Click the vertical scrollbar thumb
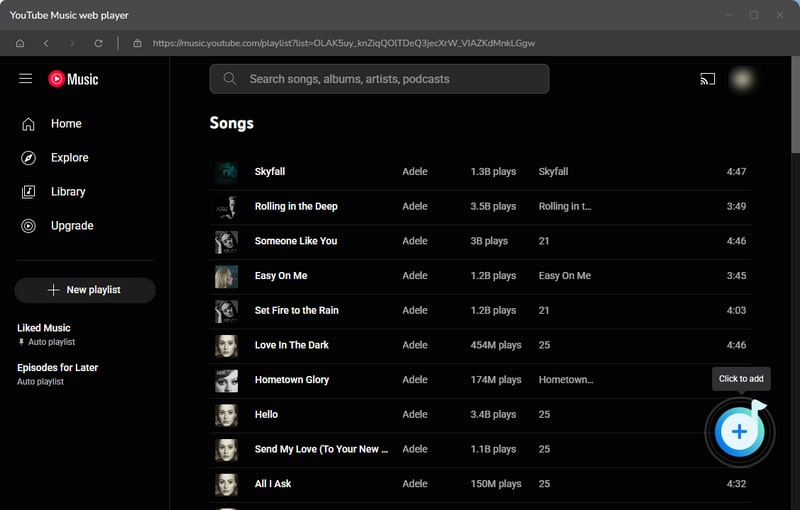 [795, 104]
